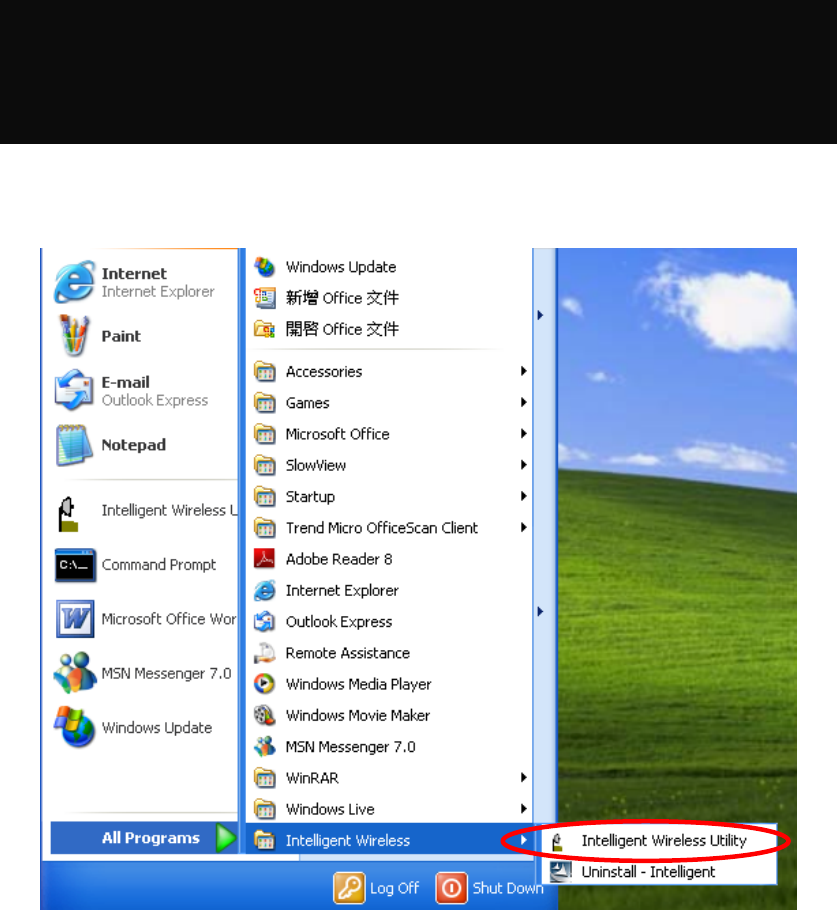Click the open Office document icon
The height and width of the screenshot is (910, 837).
pos(265,330)
